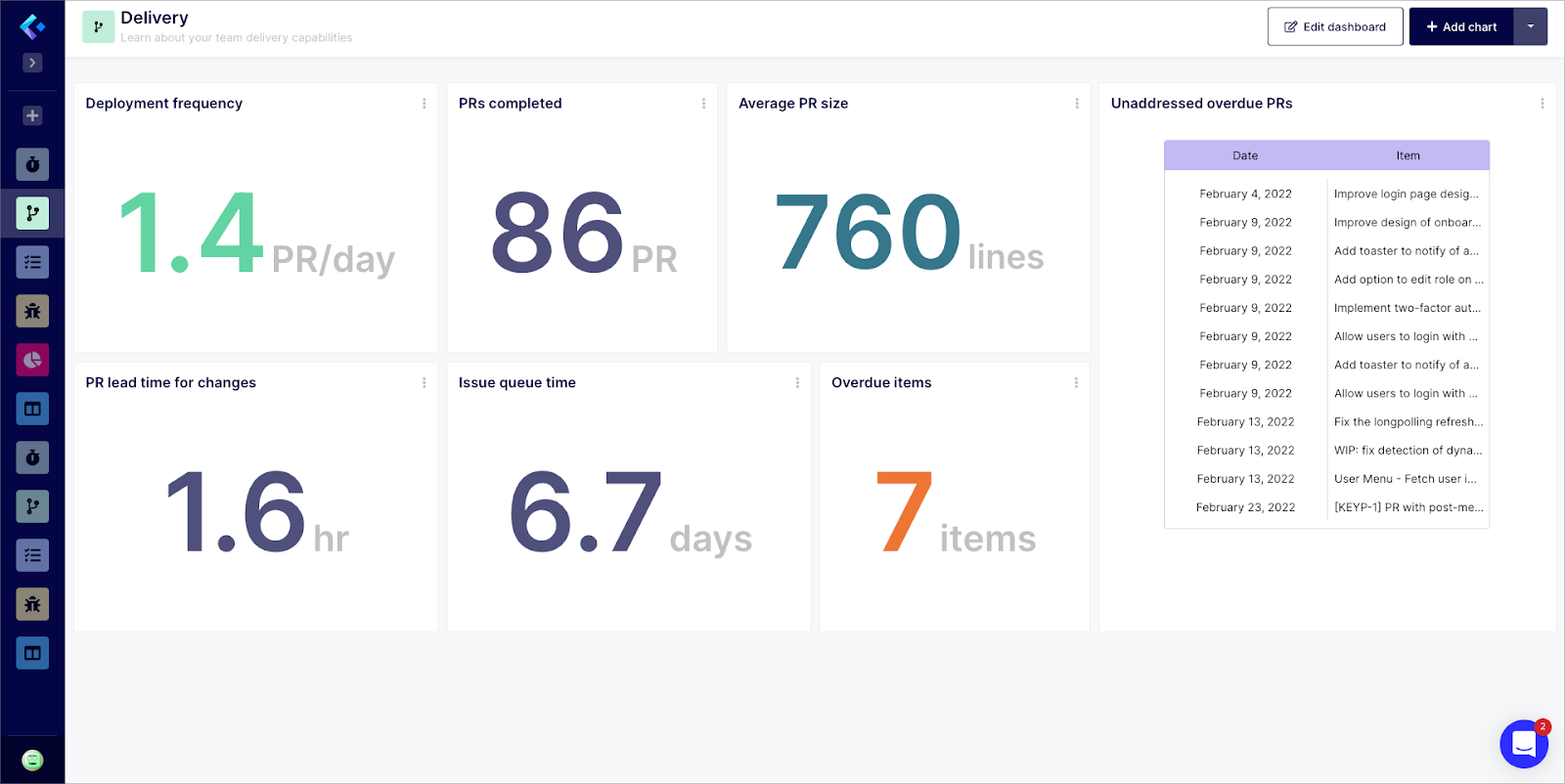Click the Edit dashboard button
Image resolution: width=1565 pixels, height=784 pixels.
(1335, 26)
